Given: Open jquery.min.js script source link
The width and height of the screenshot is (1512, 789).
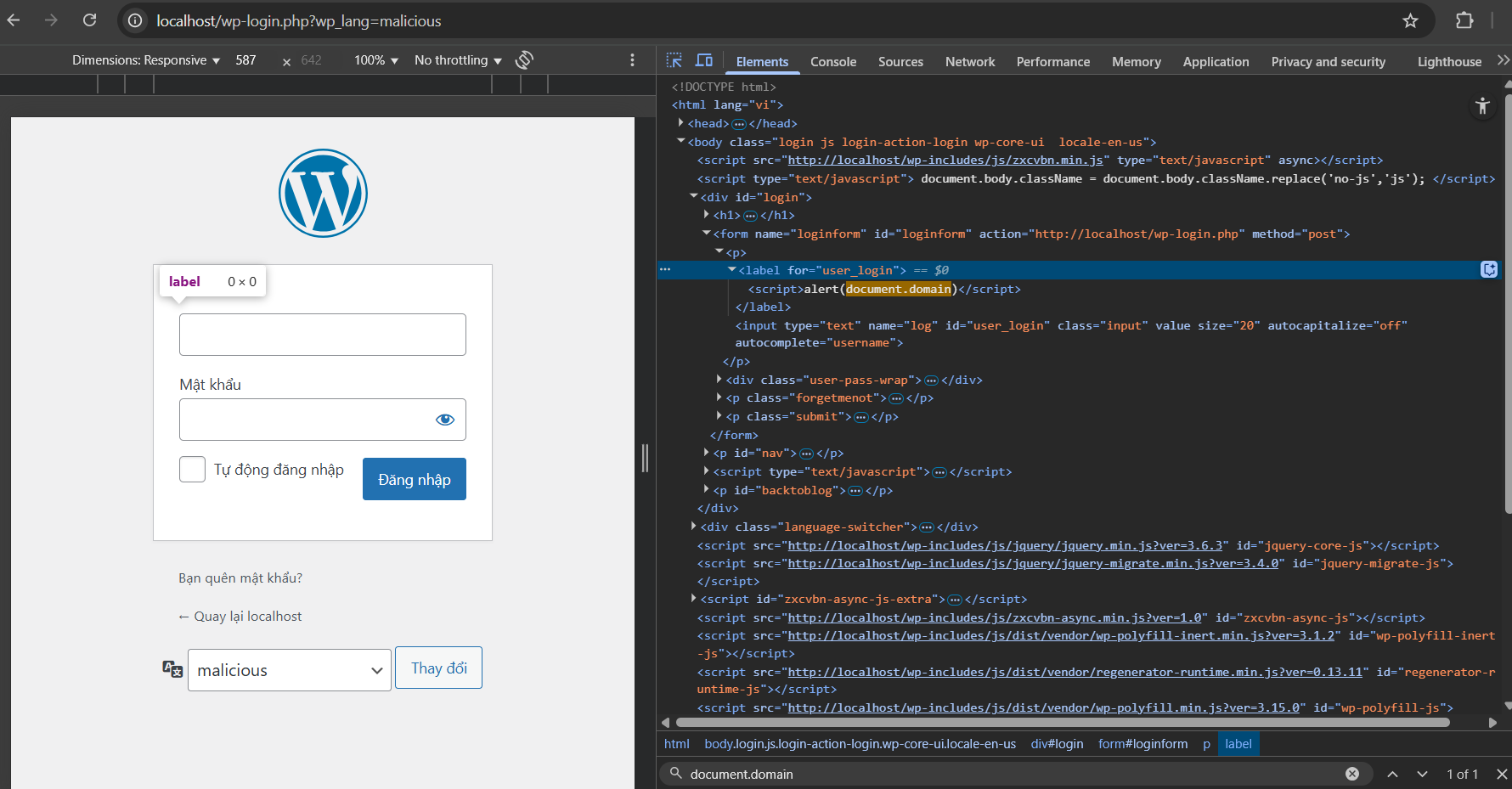Looking at the screenshot, I should [x=1005, y=545].
